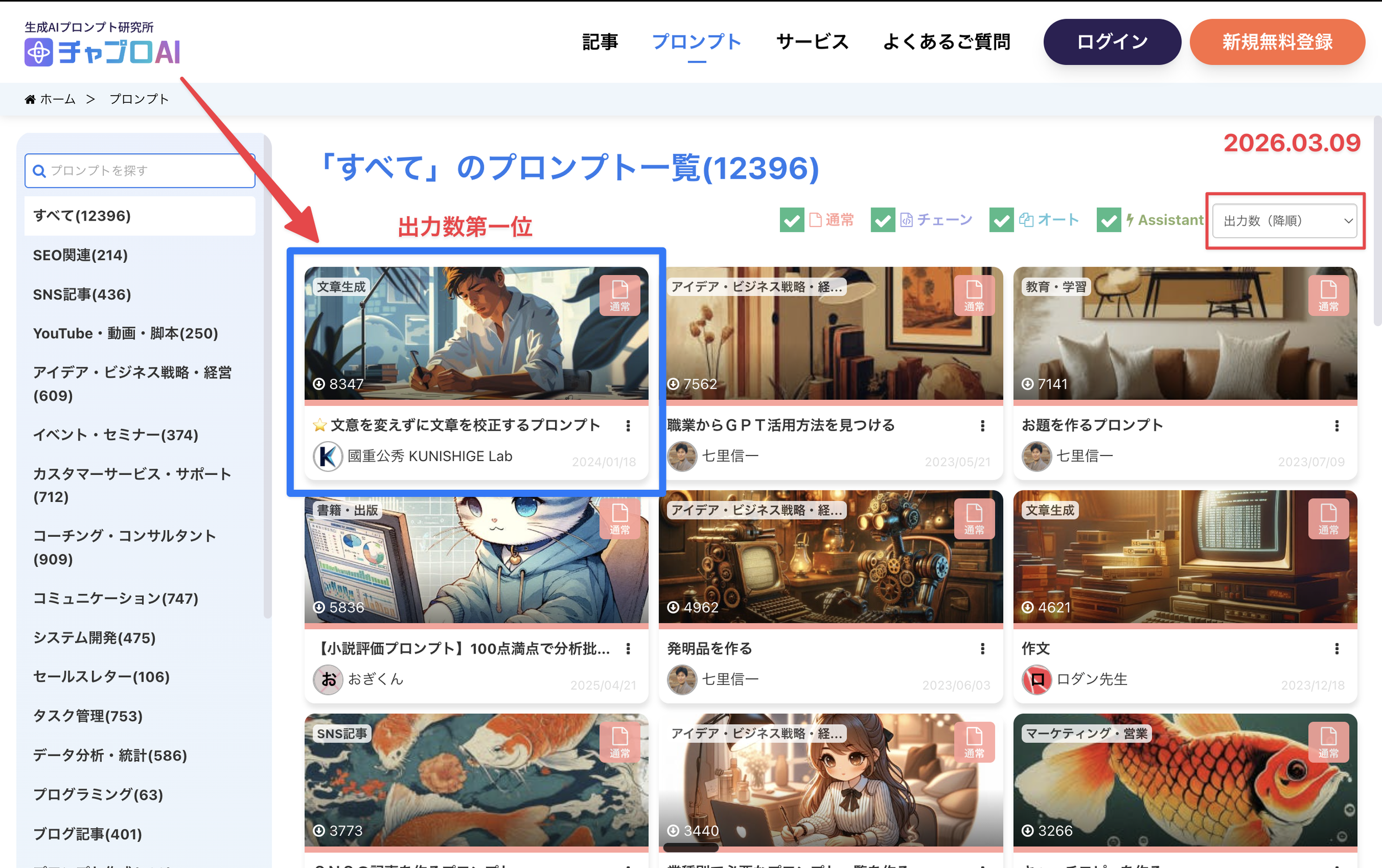The width and height of the screenshot is (1382, 868).
Task: Uncheck the 通常 filter checkbox
Action: [792, 220]
